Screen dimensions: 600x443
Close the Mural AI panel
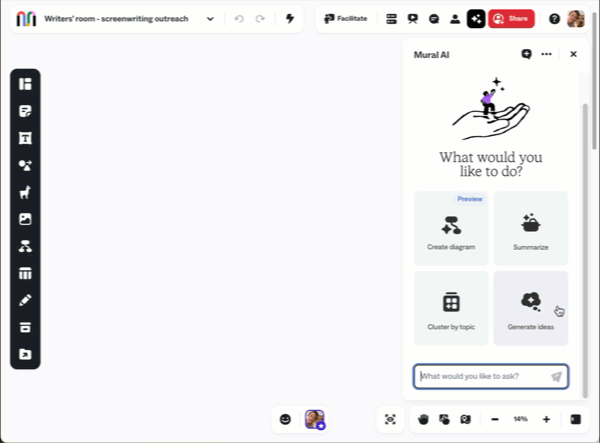(x=573, y=54)
